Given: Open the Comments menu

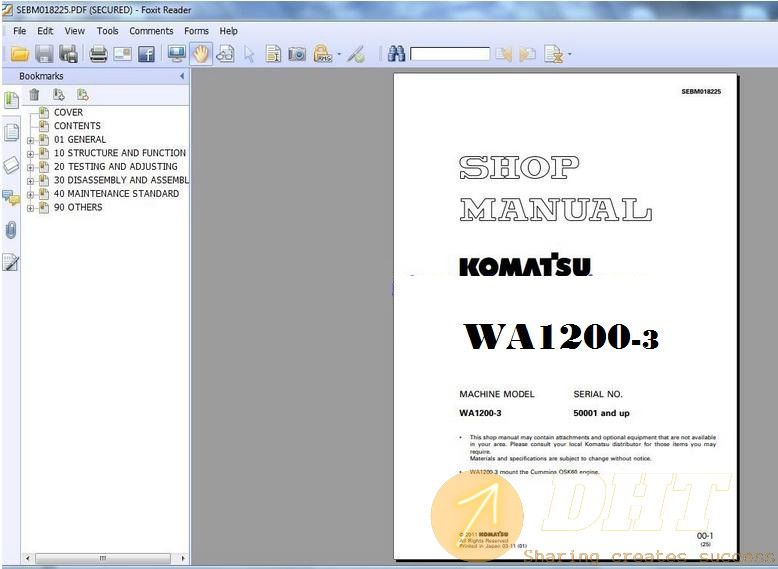Looking at the screenshot, I should point(151,31).
